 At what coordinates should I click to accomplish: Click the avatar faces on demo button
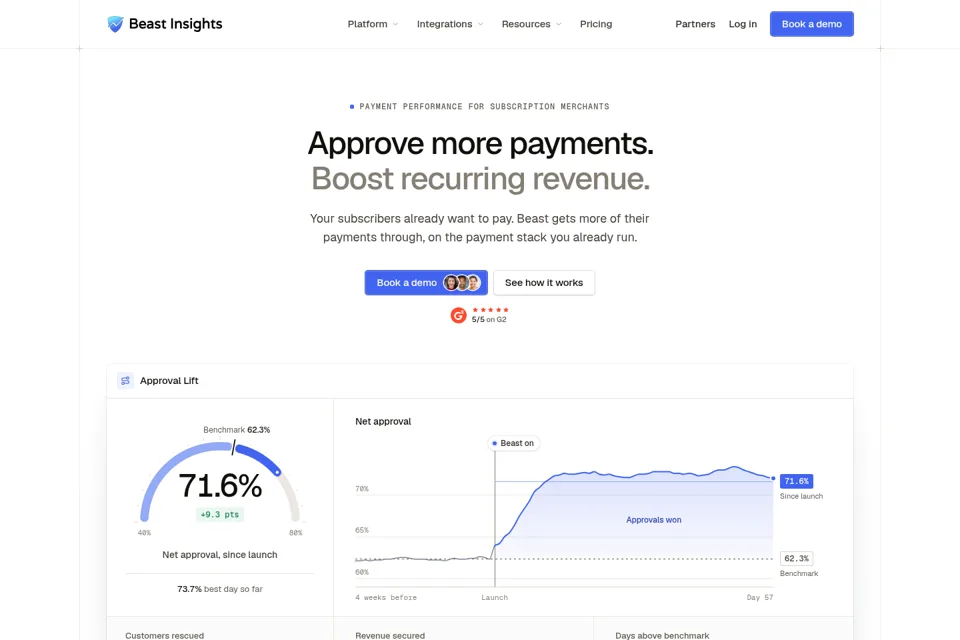tap(462, 282)
